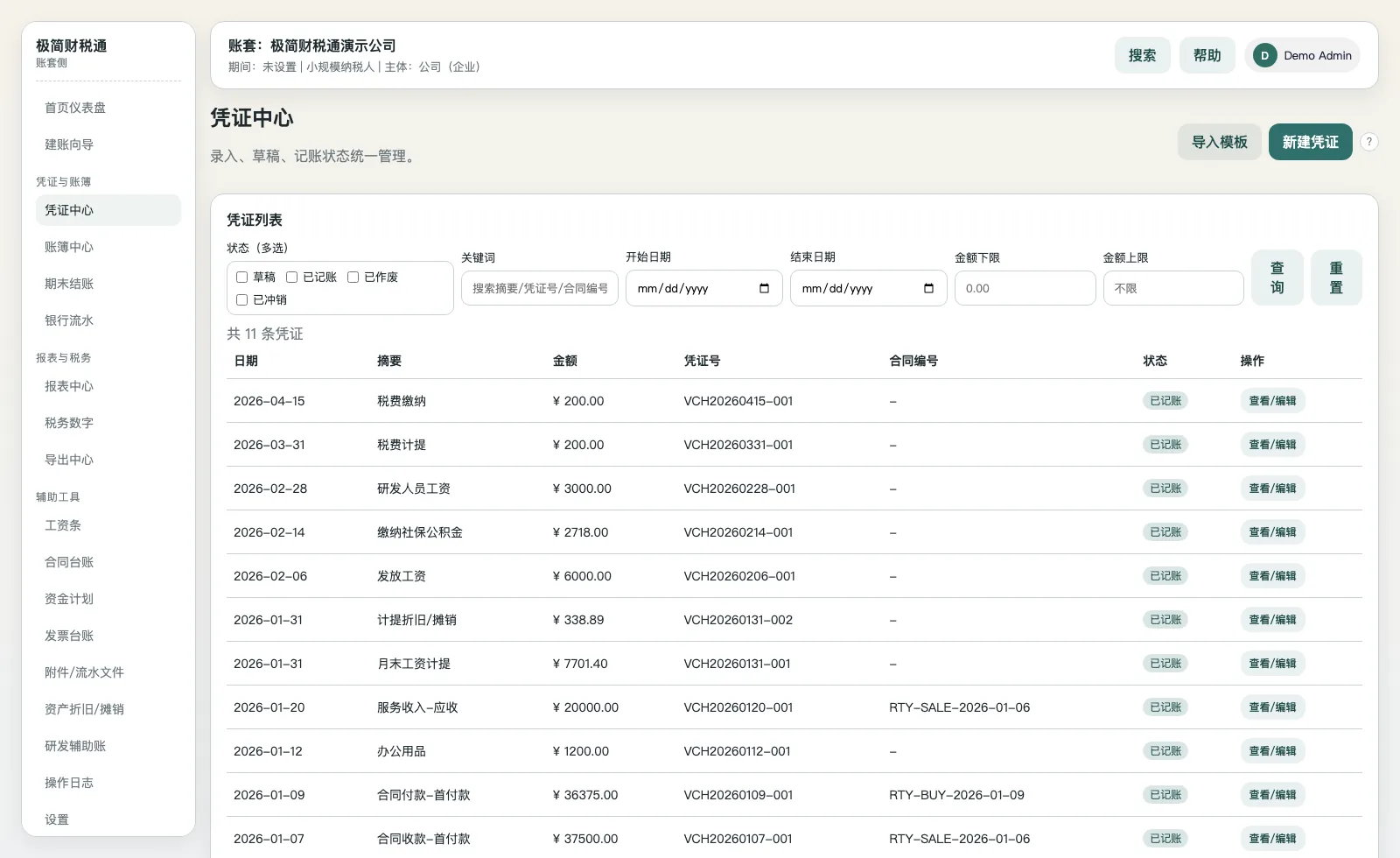Select 报表中心 in the sidebar
This screenshot has width=1400, height=858.
pyautogui.click(x=67, y=386)
